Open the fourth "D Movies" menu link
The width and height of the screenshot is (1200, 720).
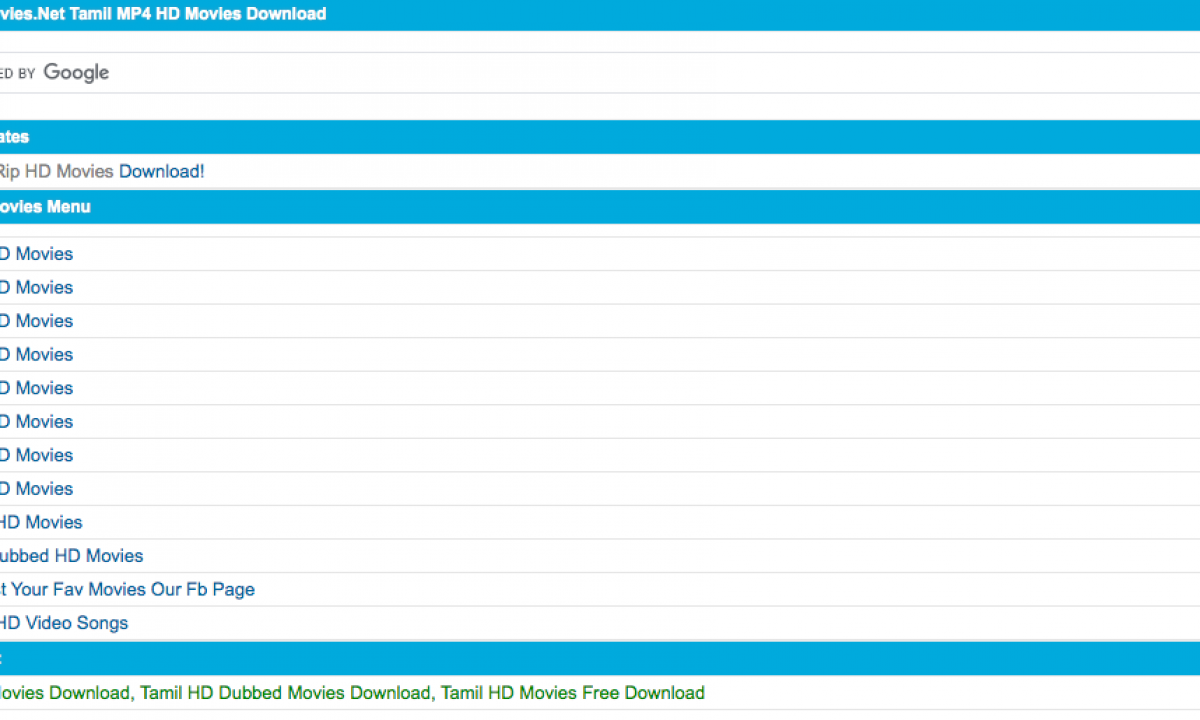coord(37,354)
